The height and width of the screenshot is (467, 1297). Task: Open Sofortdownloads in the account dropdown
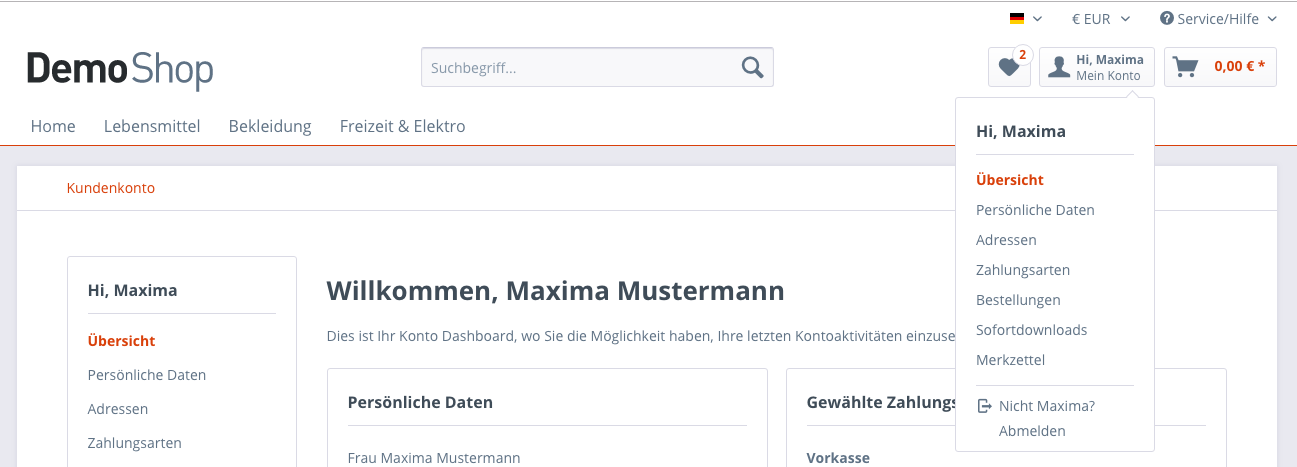[x=1031, y=330]
